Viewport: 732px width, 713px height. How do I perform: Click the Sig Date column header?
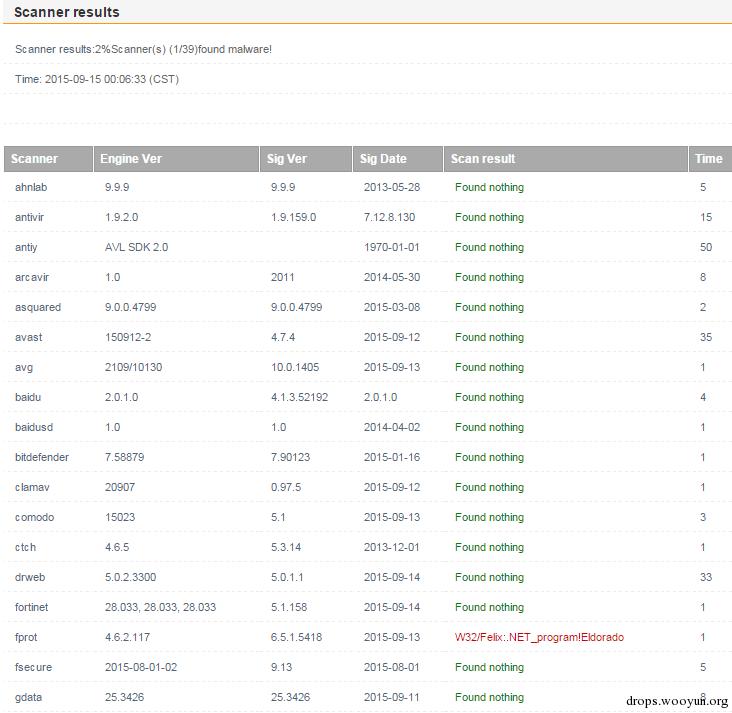[x=384, y=158]
